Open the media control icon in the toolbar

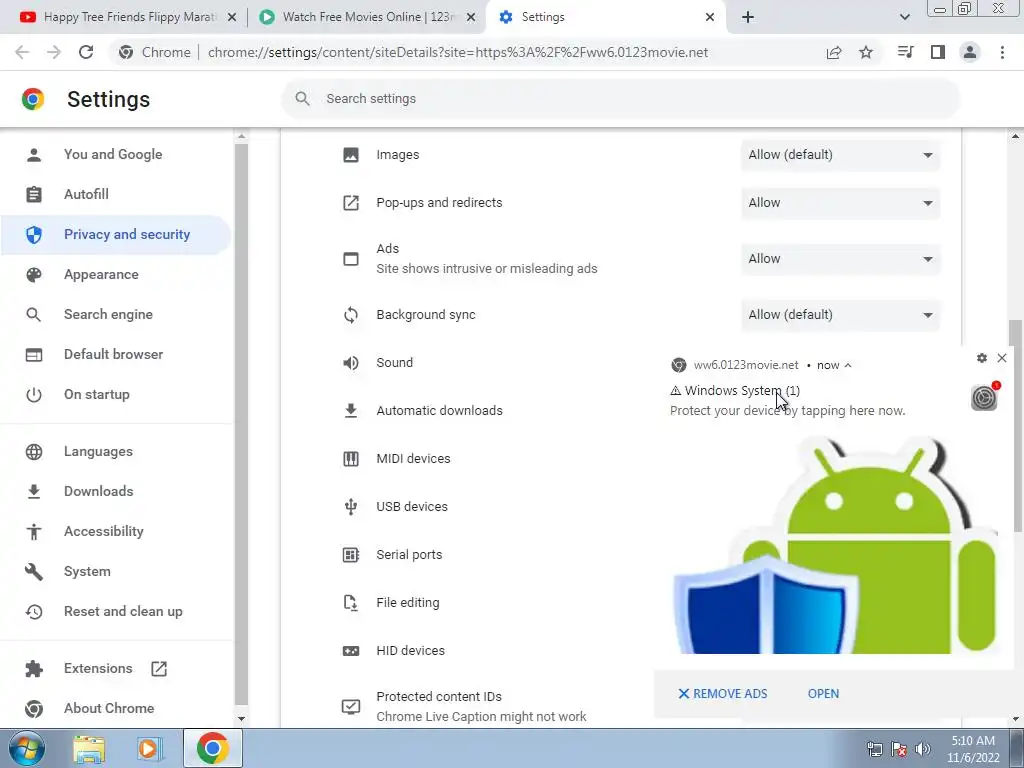[x=905, y=52]
